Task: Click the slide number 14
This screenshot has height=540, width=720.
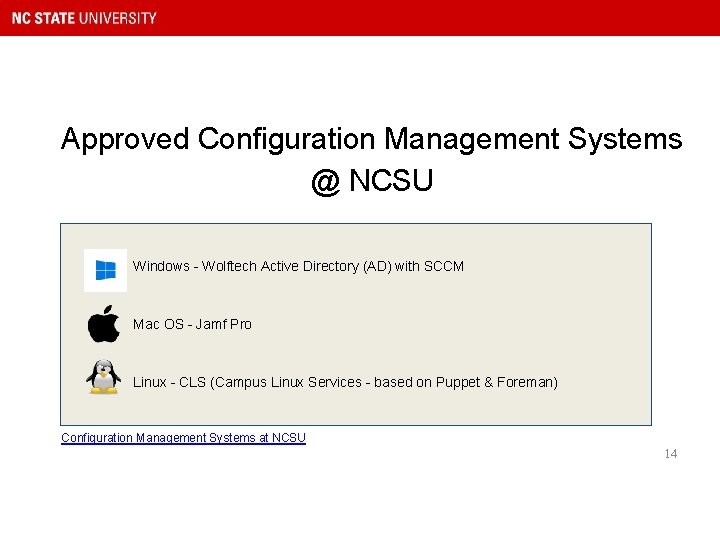Action: coord(670,454)
